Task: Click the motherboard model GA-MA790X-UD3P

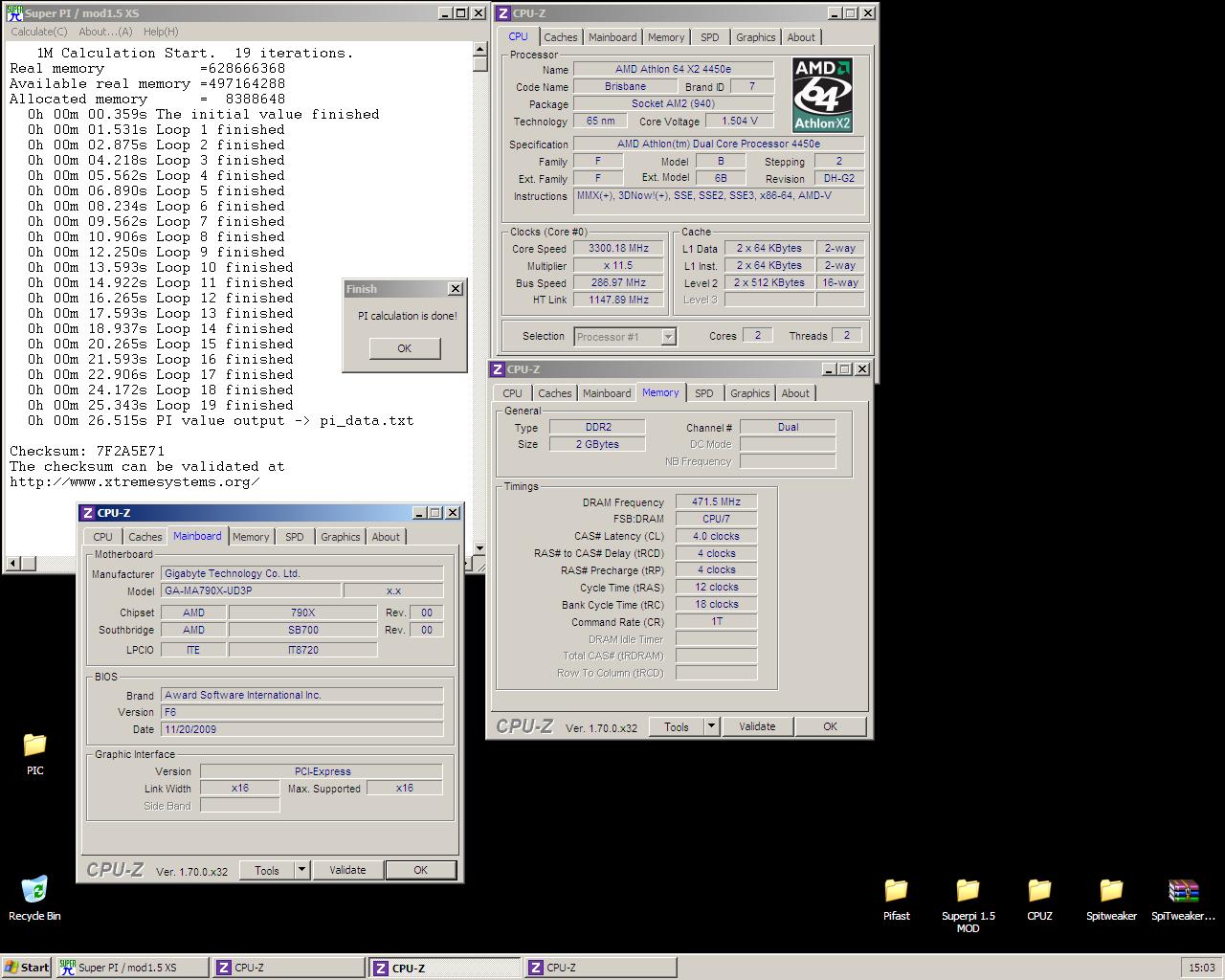Action: [x=251, y=590]
